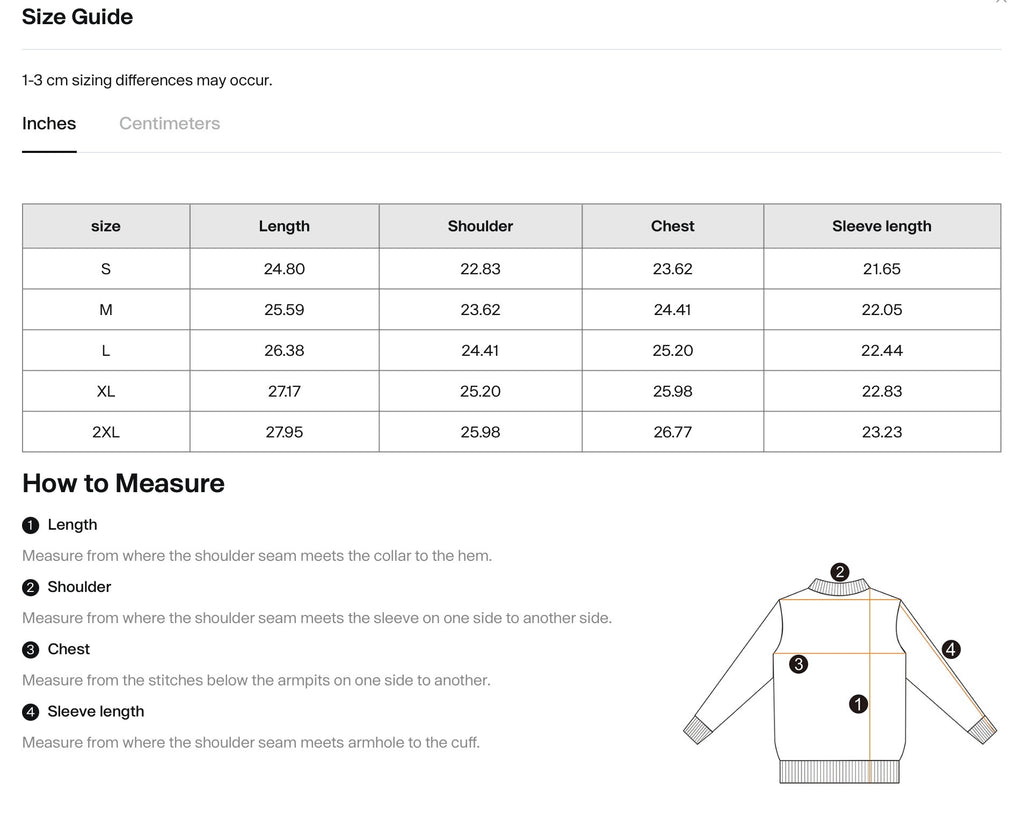The image size is (1024, 819).
Task: Click the numbered circle 4 beside Sleeve length
Action: click(x=30, y=711)
